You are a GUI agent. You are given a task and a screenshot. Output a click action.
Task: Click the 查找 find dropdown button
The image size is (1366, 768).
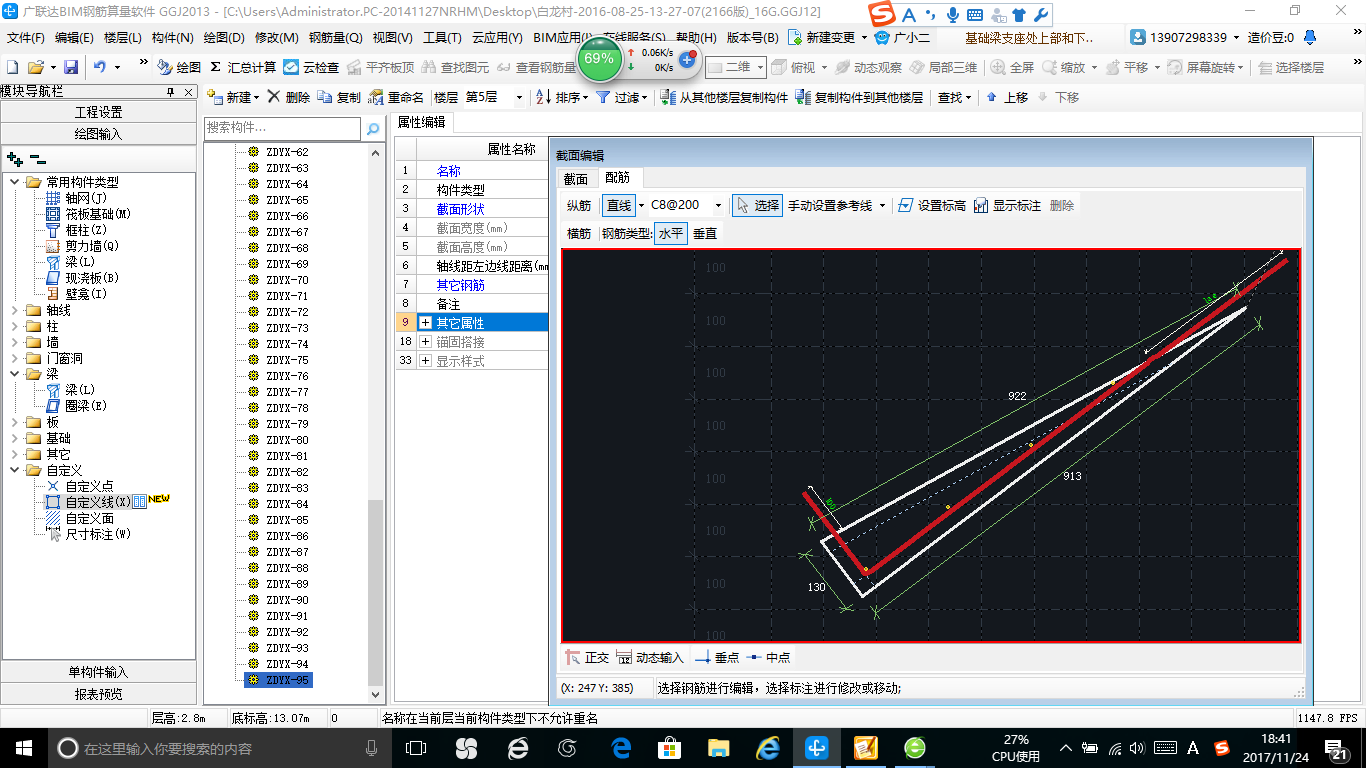click(x=954, y=97)
